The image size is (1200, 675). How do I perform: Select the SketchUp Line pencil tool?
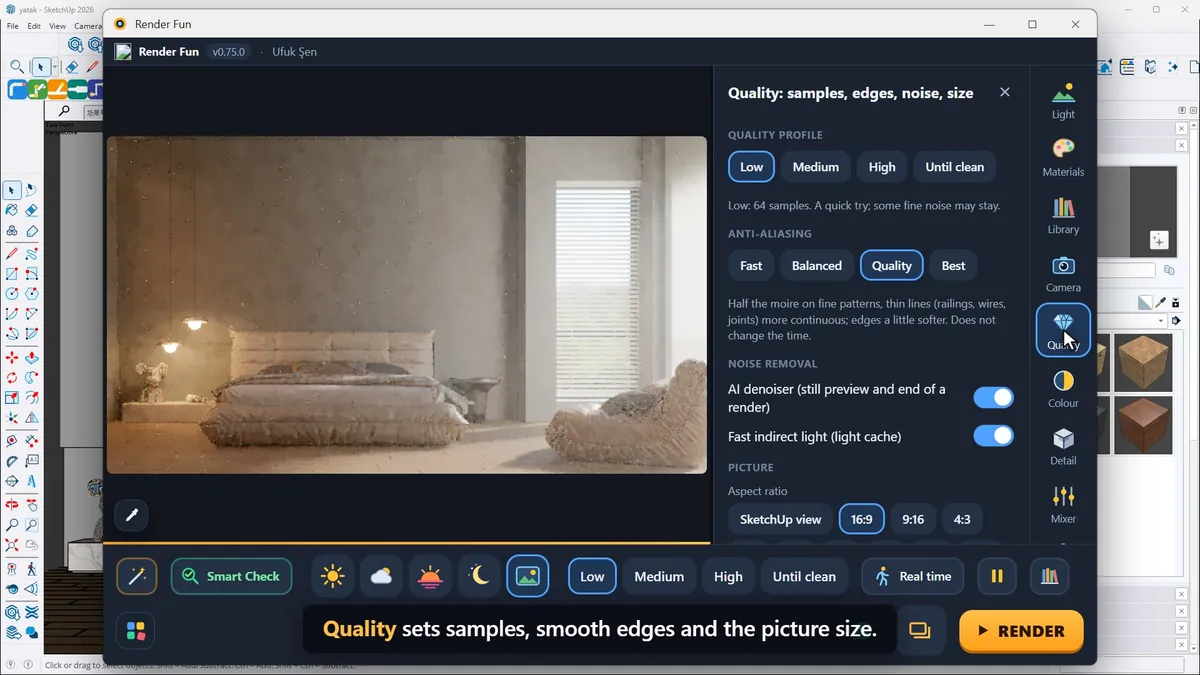tap(11, 253)
